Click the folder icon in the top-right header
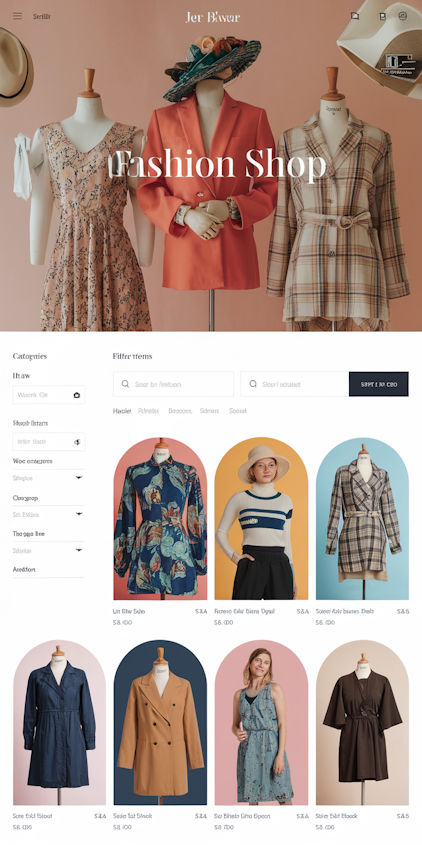The image size is (422, 845). point(355,16)
